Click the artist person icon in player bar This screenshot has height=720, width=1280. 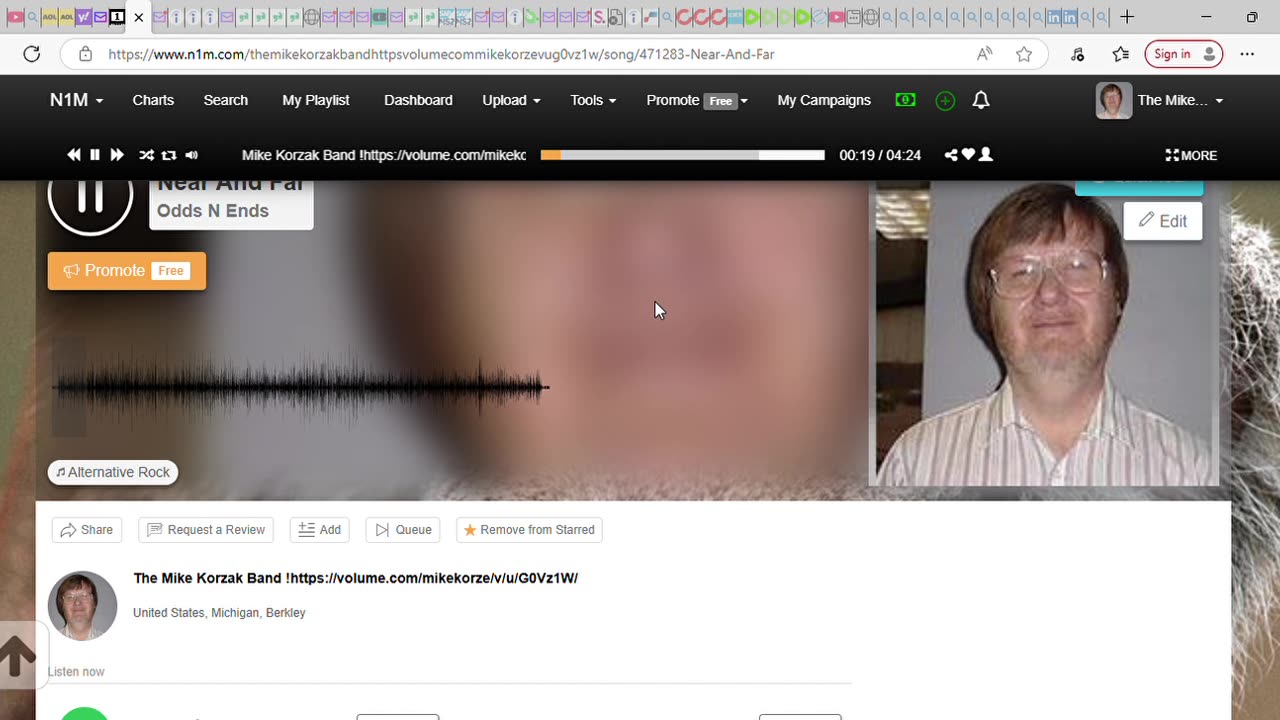pyautogui.click(x=986, y=155)
